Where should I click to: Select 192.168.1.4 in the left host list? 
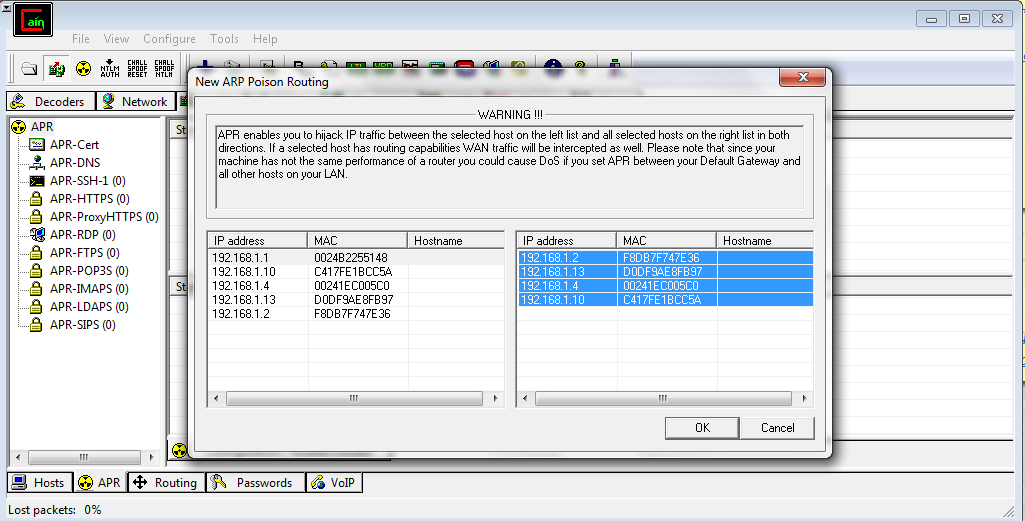coord(356,286)
